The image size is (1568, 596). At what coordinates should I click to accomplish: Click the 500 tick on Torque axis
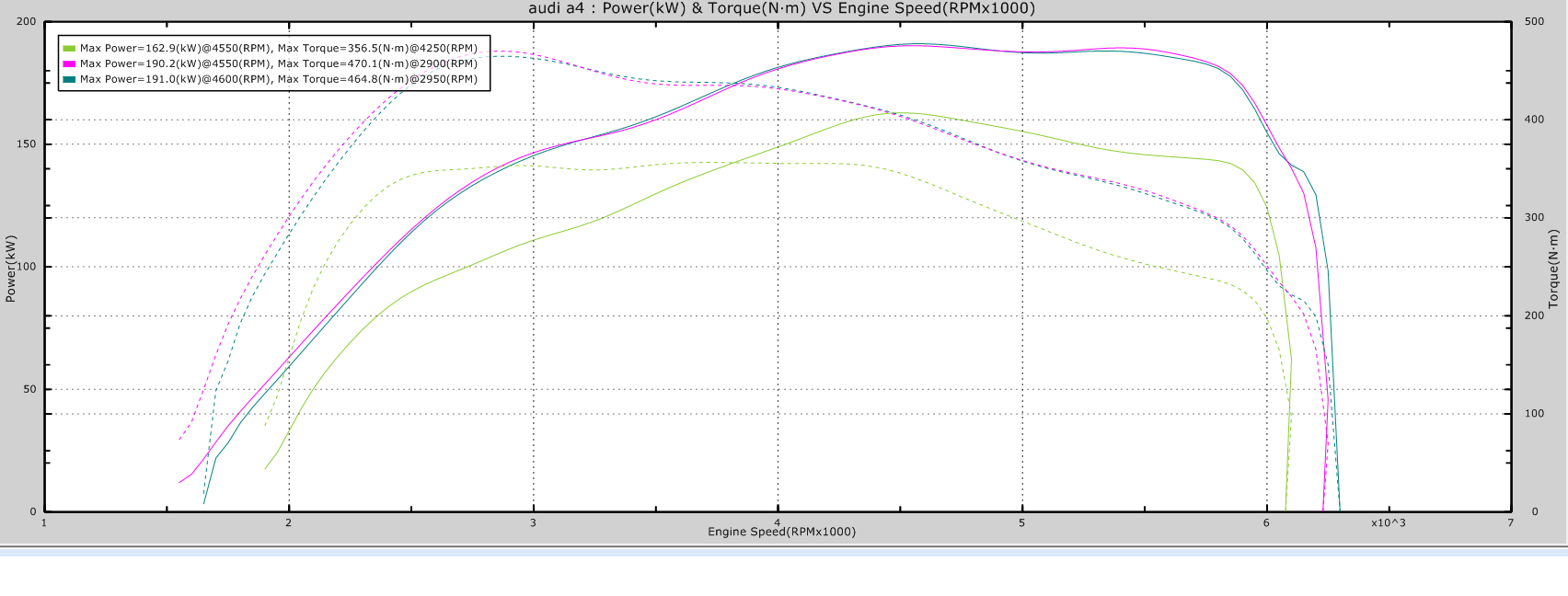click(1535, 22)
